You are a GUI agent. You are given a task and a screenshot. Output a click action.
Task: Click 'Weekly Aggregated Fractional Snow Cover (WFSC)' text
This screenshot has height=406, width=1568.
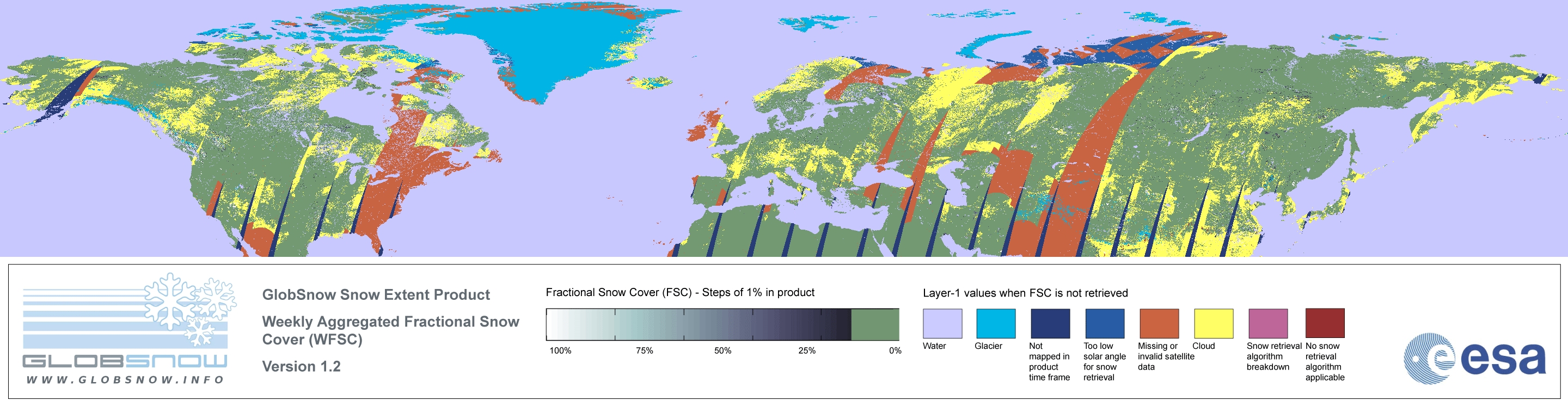click(390, 330)
